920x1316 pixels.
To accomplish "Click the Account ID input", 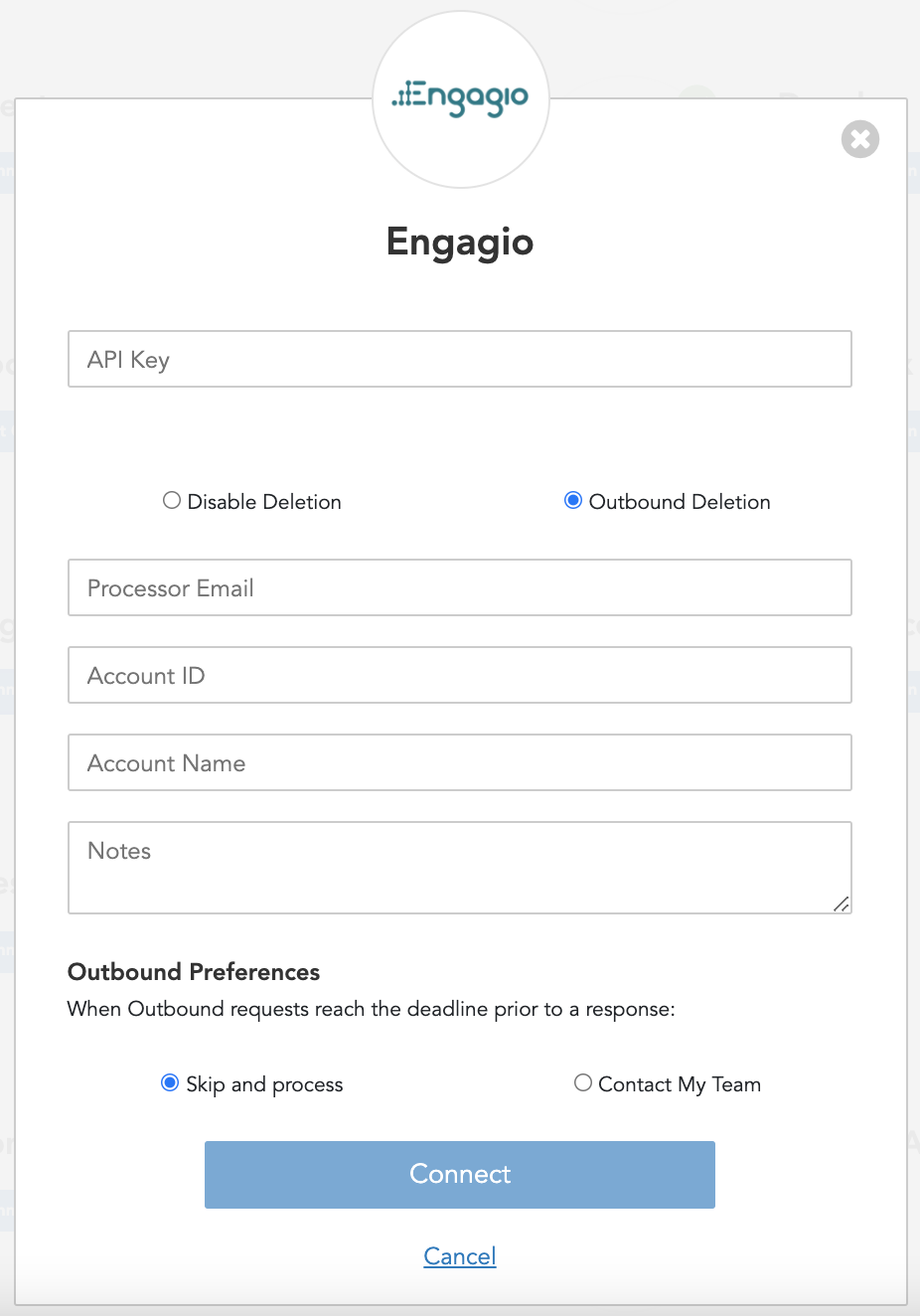I will pos(460,675).
